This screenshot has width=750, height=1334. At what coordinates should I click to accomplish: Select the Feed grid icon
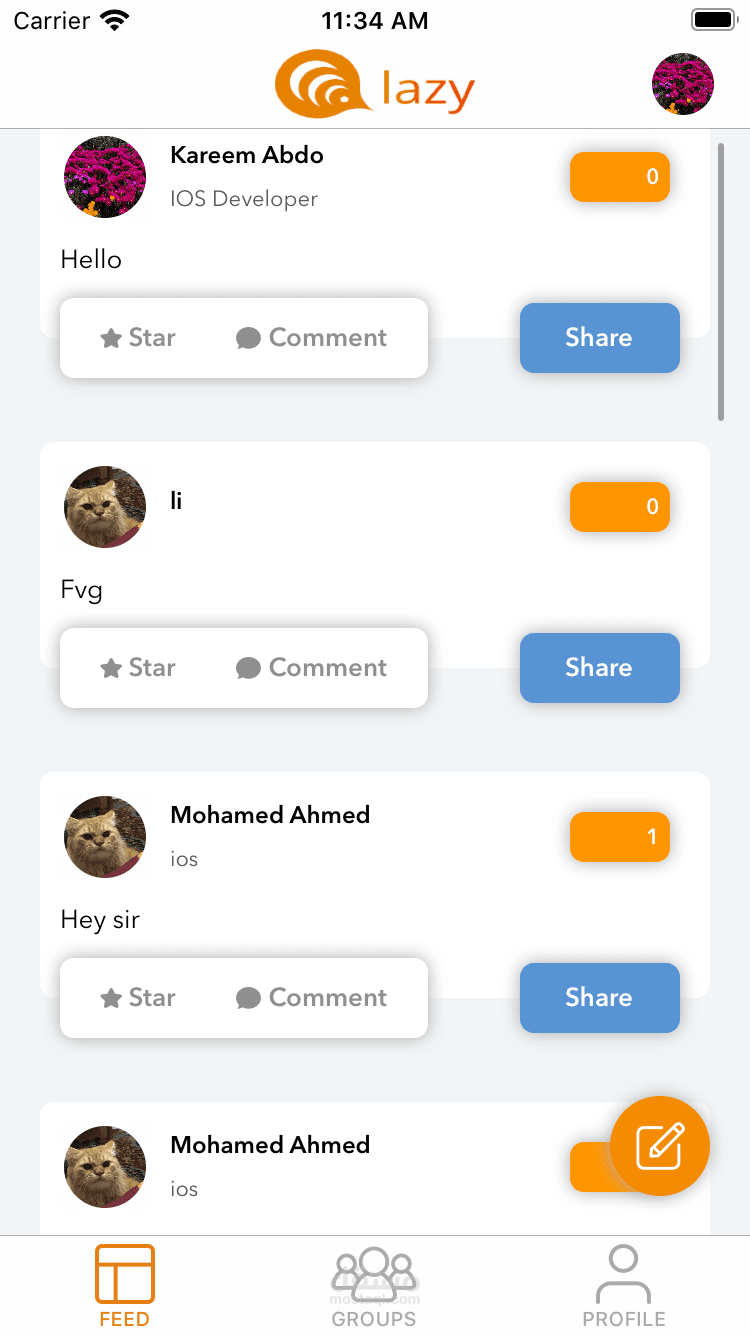coord(124,1271)
